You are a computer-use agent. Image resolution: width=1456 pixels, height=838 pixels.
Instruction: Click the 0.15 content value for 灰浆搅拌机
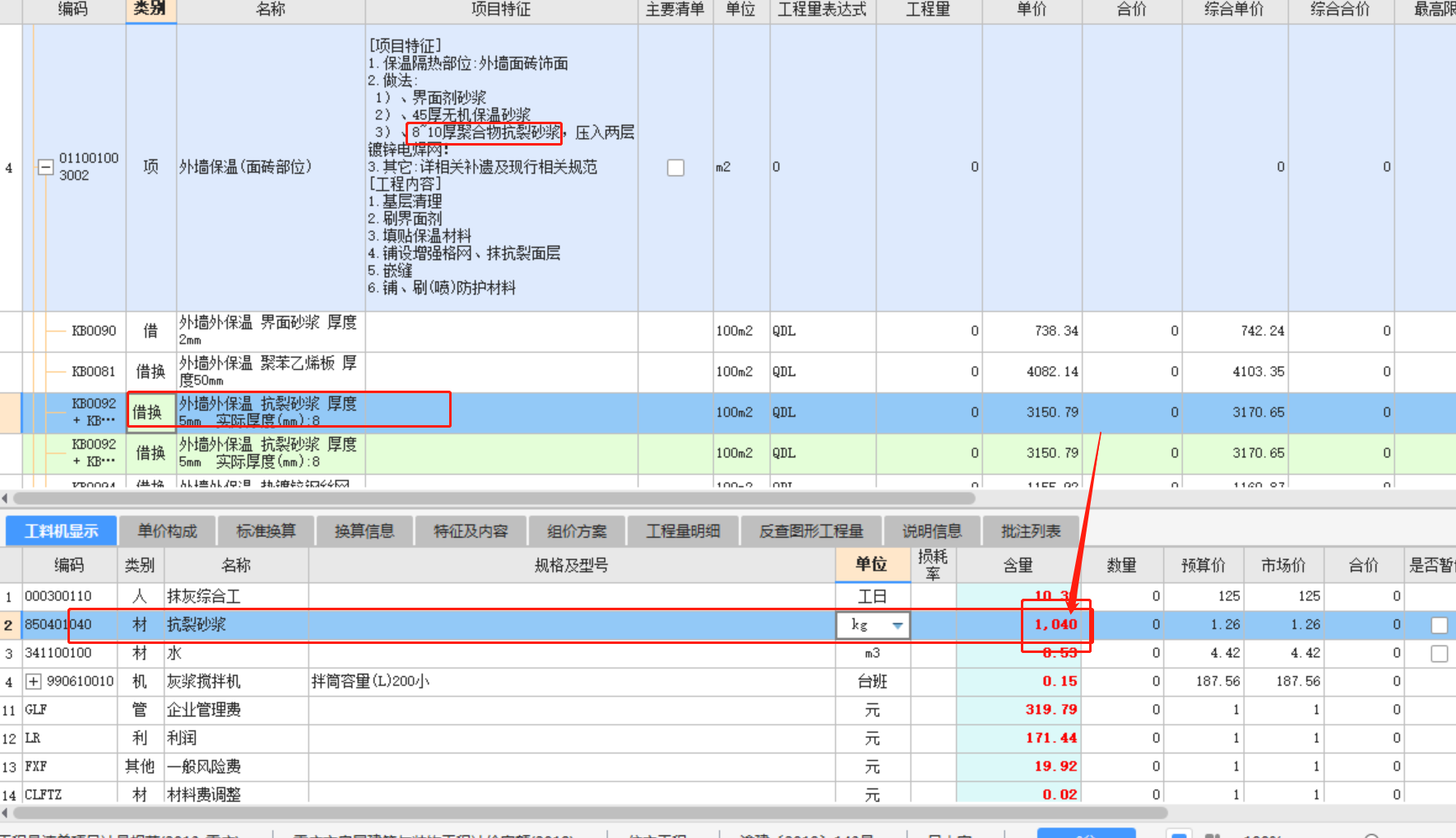1018,682
